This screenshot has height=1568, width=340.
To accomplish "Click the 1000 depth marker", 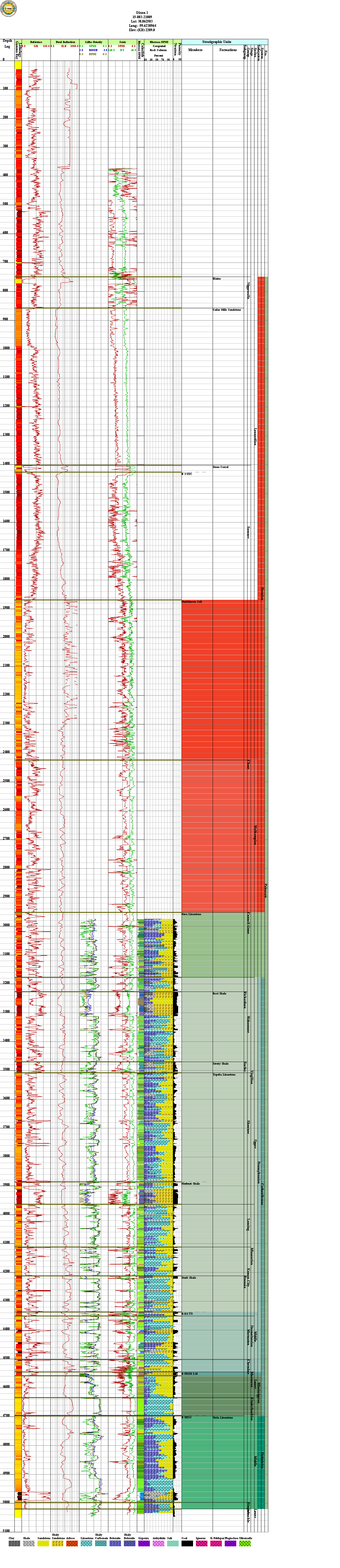I will 6,348.
